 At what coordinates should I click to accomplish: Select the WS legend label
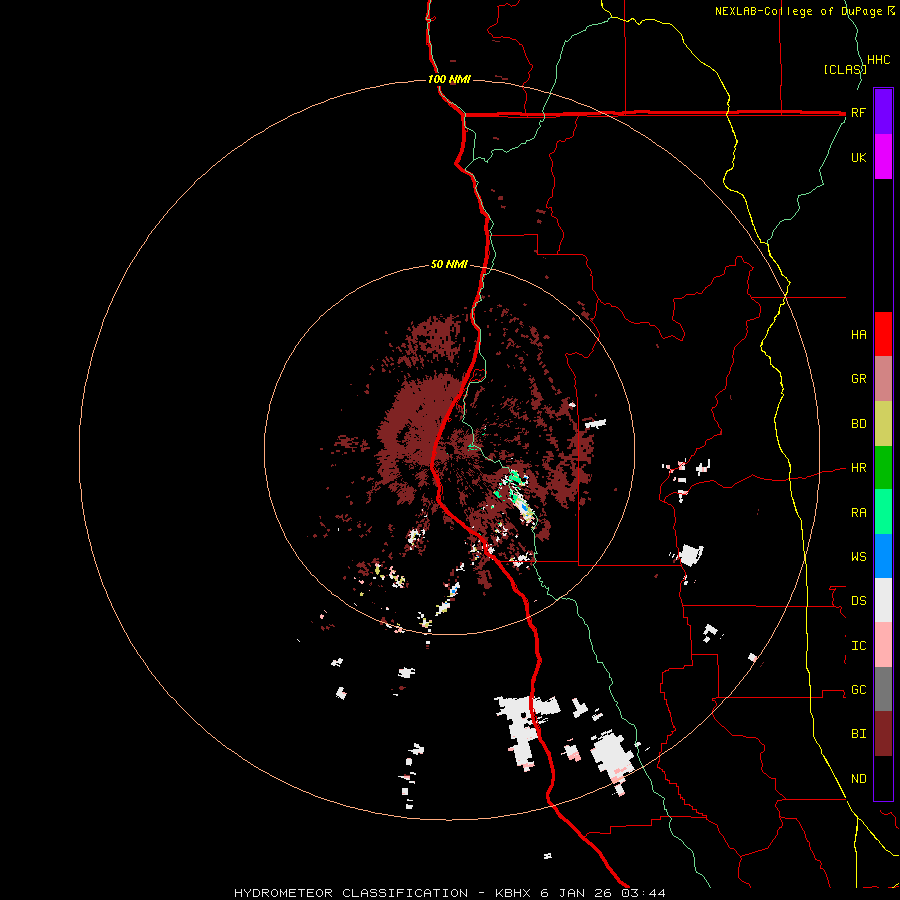click(858, 557)
